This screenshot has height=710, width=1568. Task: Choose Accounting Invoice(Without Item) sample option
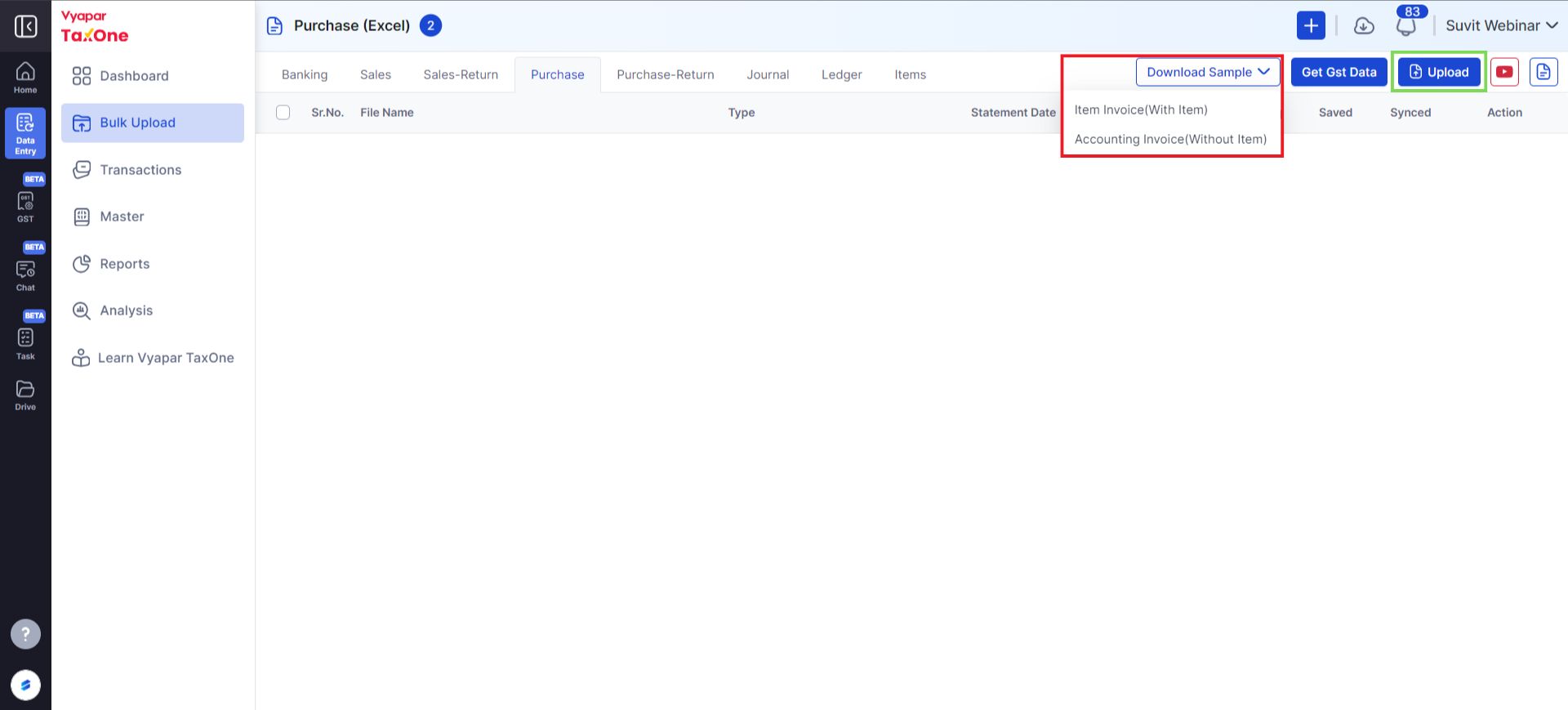1170,139
